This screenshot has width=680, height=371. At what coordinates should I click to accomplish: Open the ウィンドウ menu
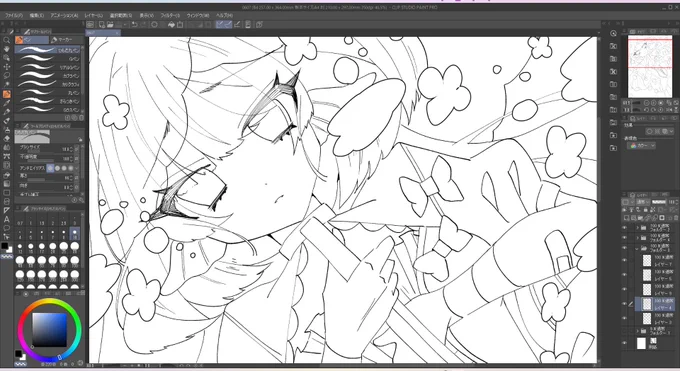tap(198, 15)
